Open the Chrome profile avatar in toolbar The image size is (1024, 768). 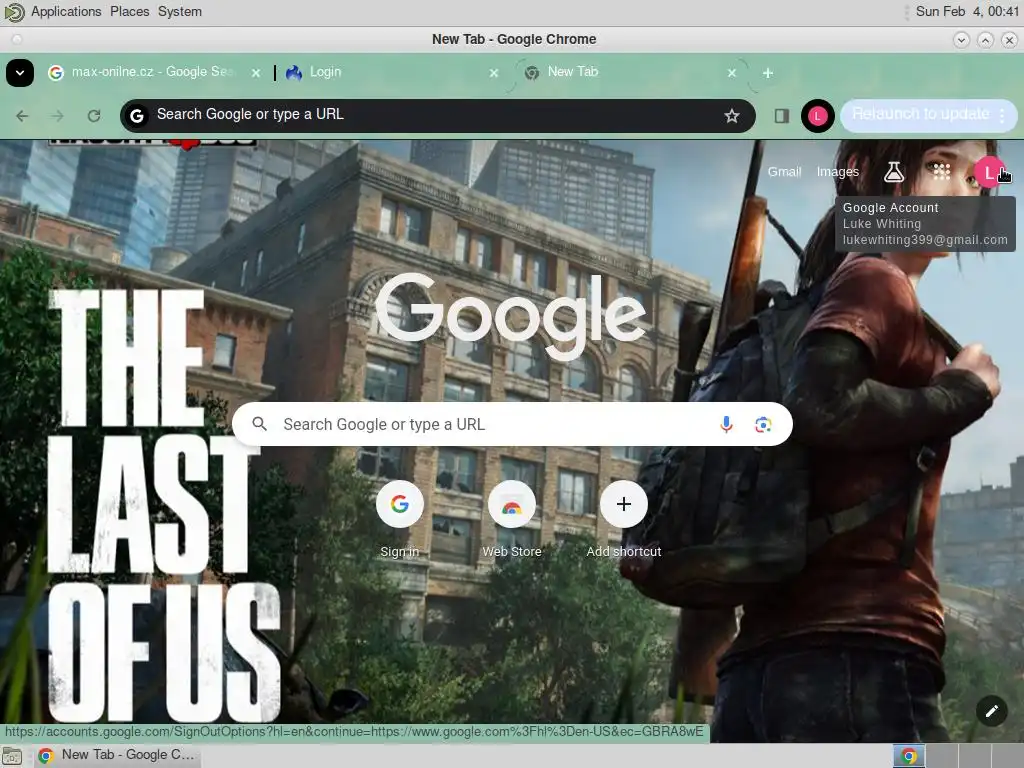818,116
